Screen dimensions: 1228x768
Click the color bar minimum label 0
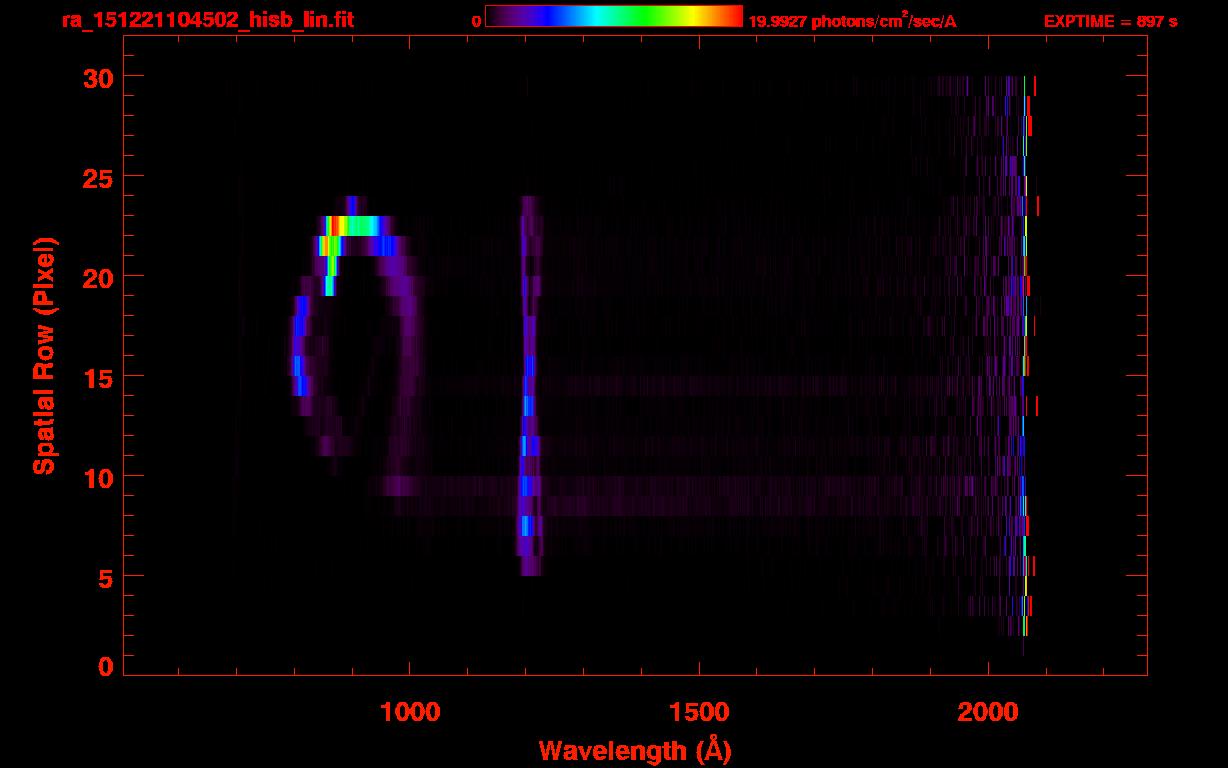tap(476, 20)
